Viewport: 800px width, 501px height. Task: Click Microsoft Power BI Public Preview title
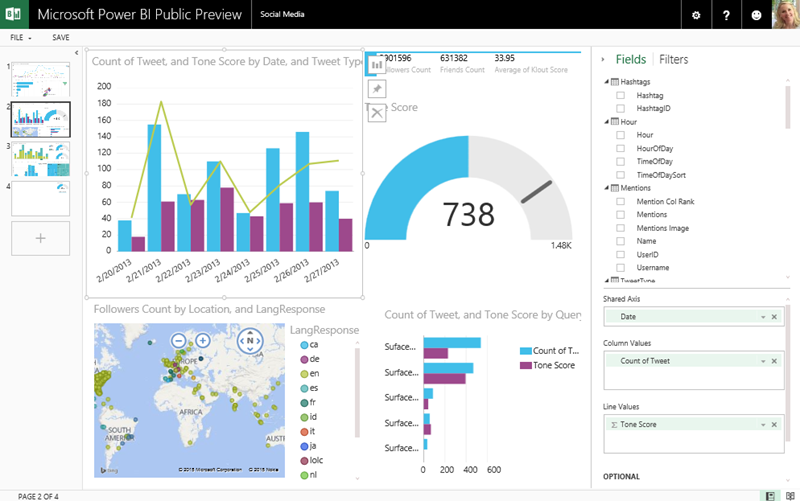139,14
